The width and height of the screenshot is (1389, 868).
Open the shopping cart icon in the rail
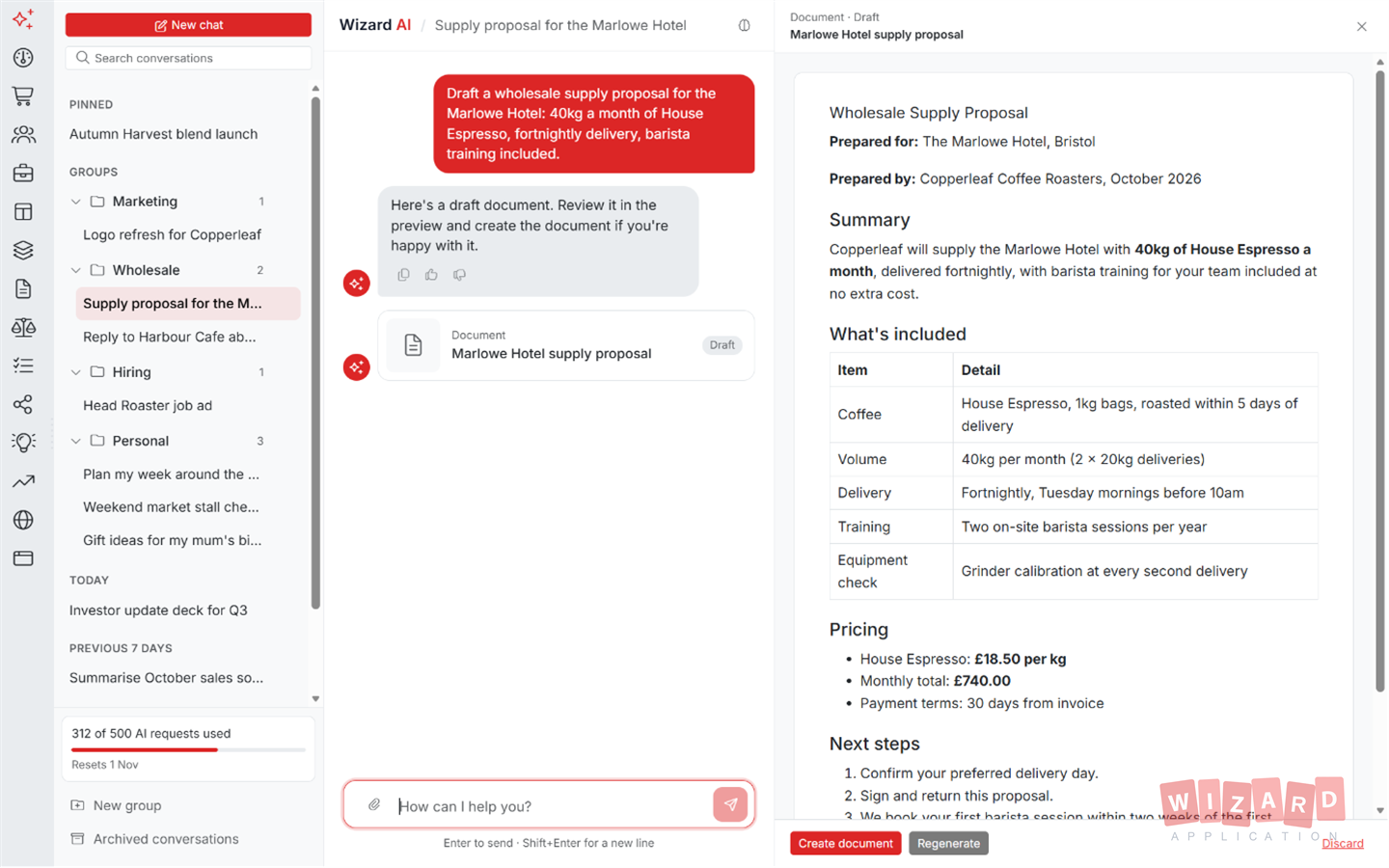pos(23,96)
